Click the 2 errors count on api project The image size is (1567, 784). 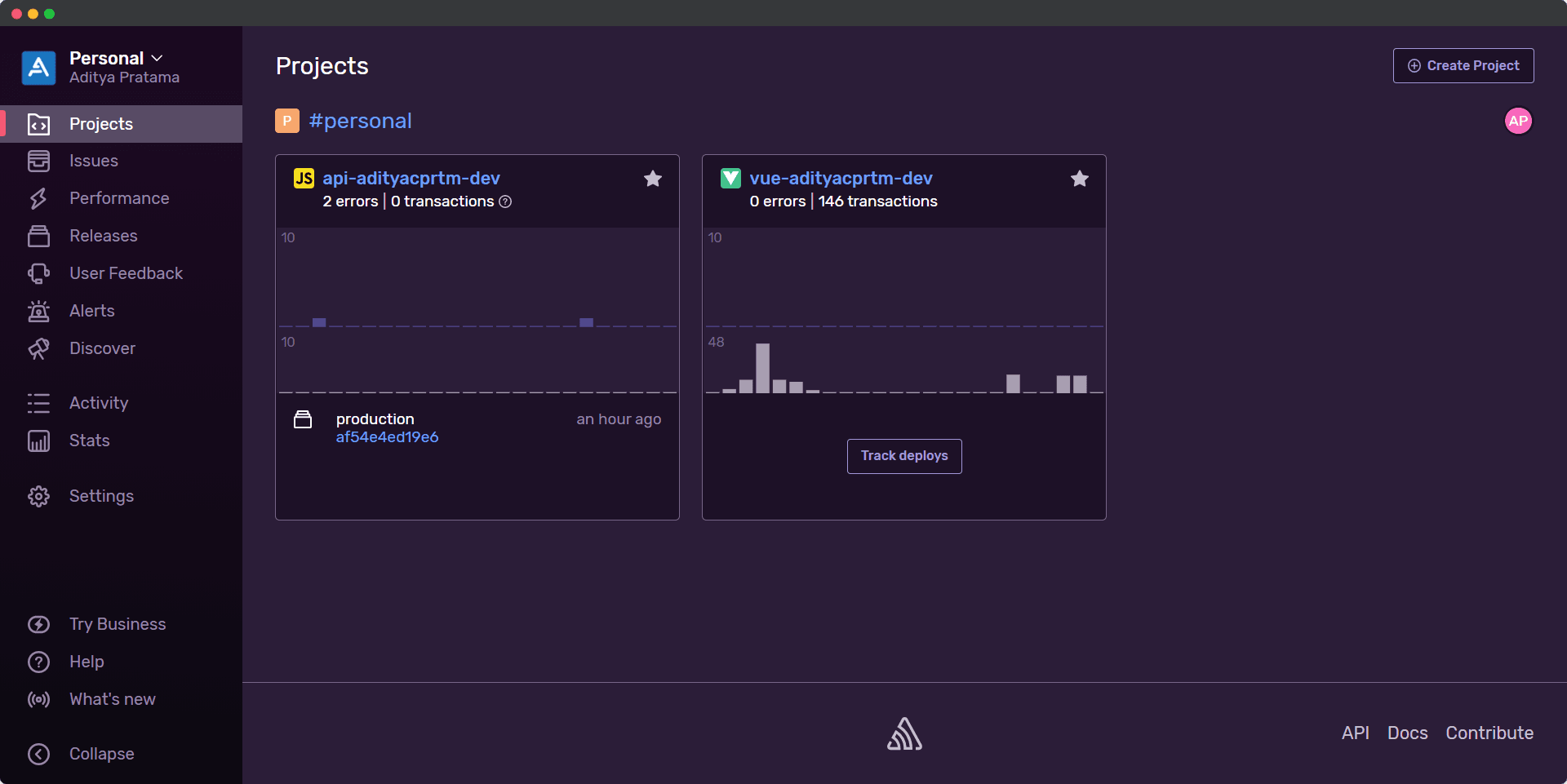tap(350, 202)
